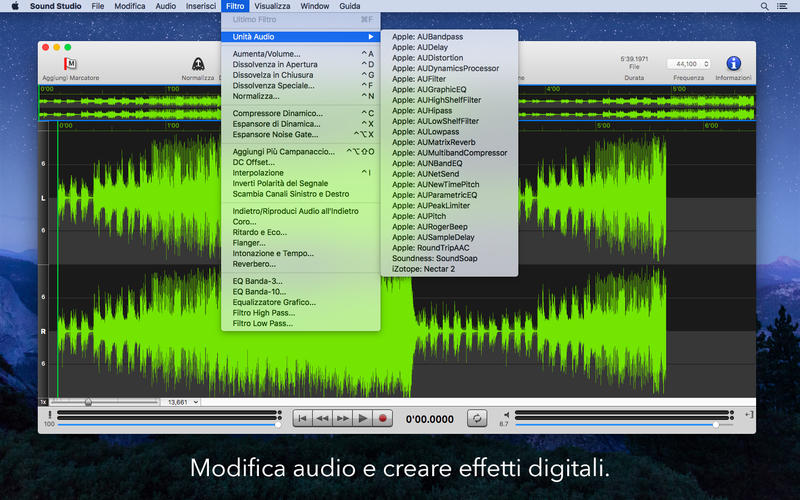Viewport: 800px width, 500px height.
Task: Open the Informazioni info icon
Action: pos(733,63)
